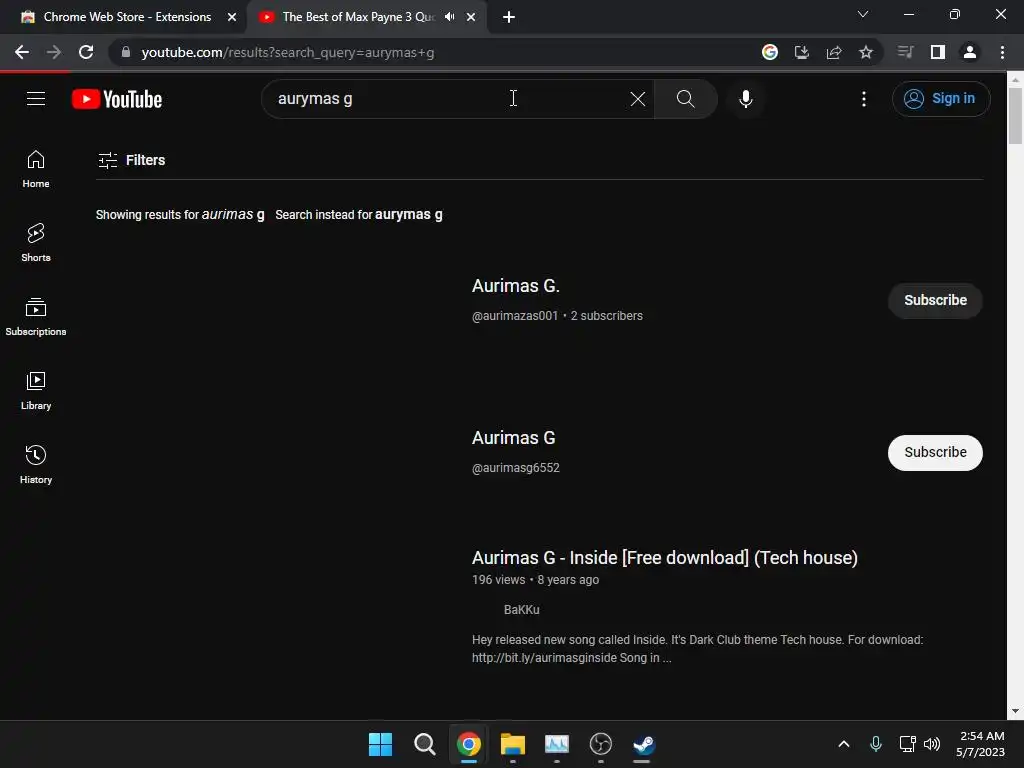Share this page icon
Screen dimensions: 1024x768
pyautogui.click(x=833, y=52)
